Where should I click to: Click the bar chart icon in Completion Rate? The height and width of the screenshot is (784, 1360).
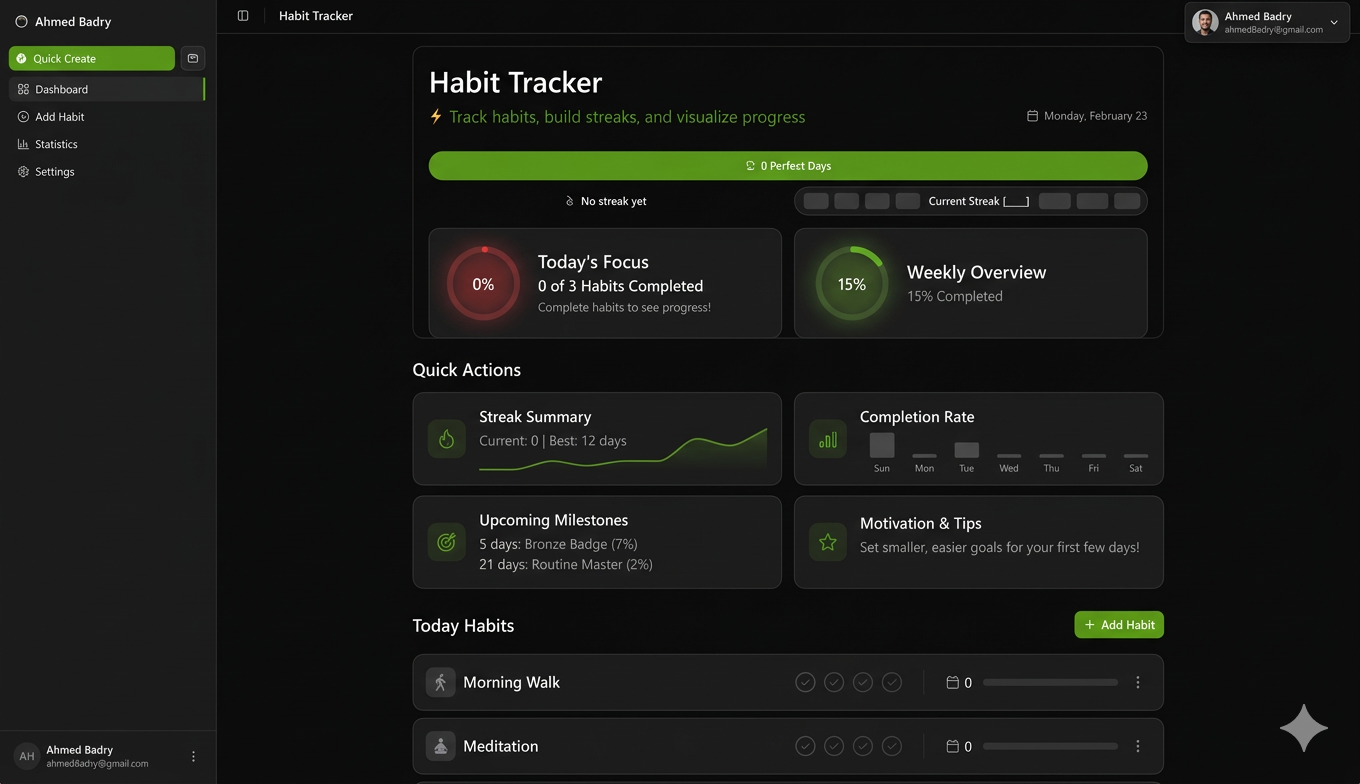click(828, 439)
